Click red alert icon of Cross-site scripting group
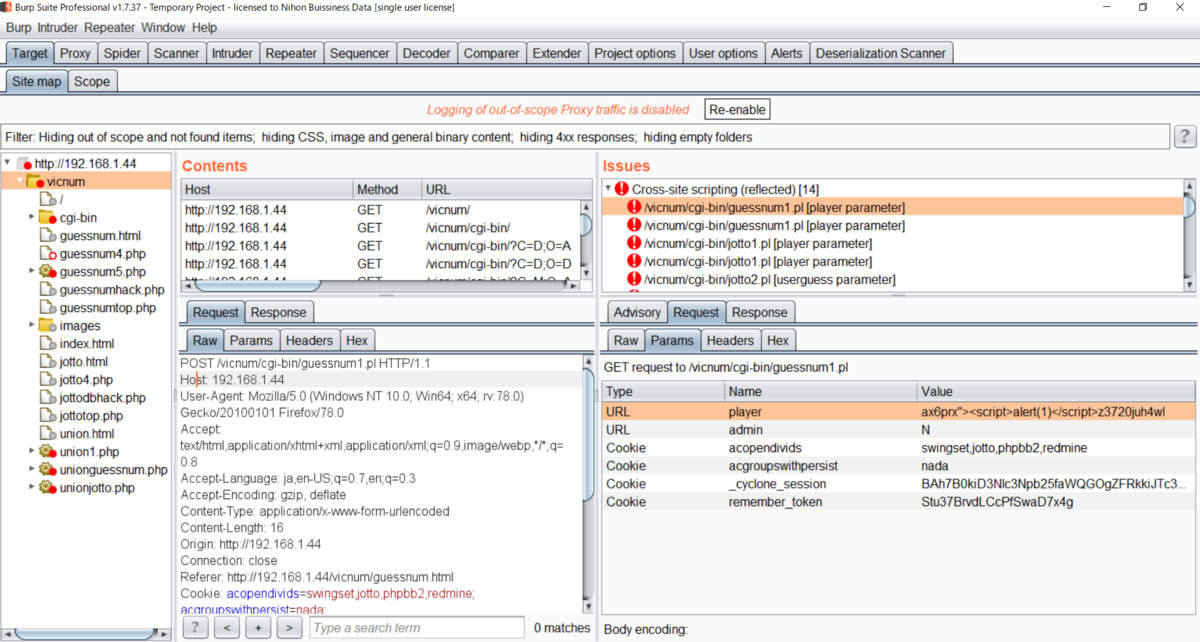Image resolution: width=1200 pixels, height=642 pixels. pos(622,189)
